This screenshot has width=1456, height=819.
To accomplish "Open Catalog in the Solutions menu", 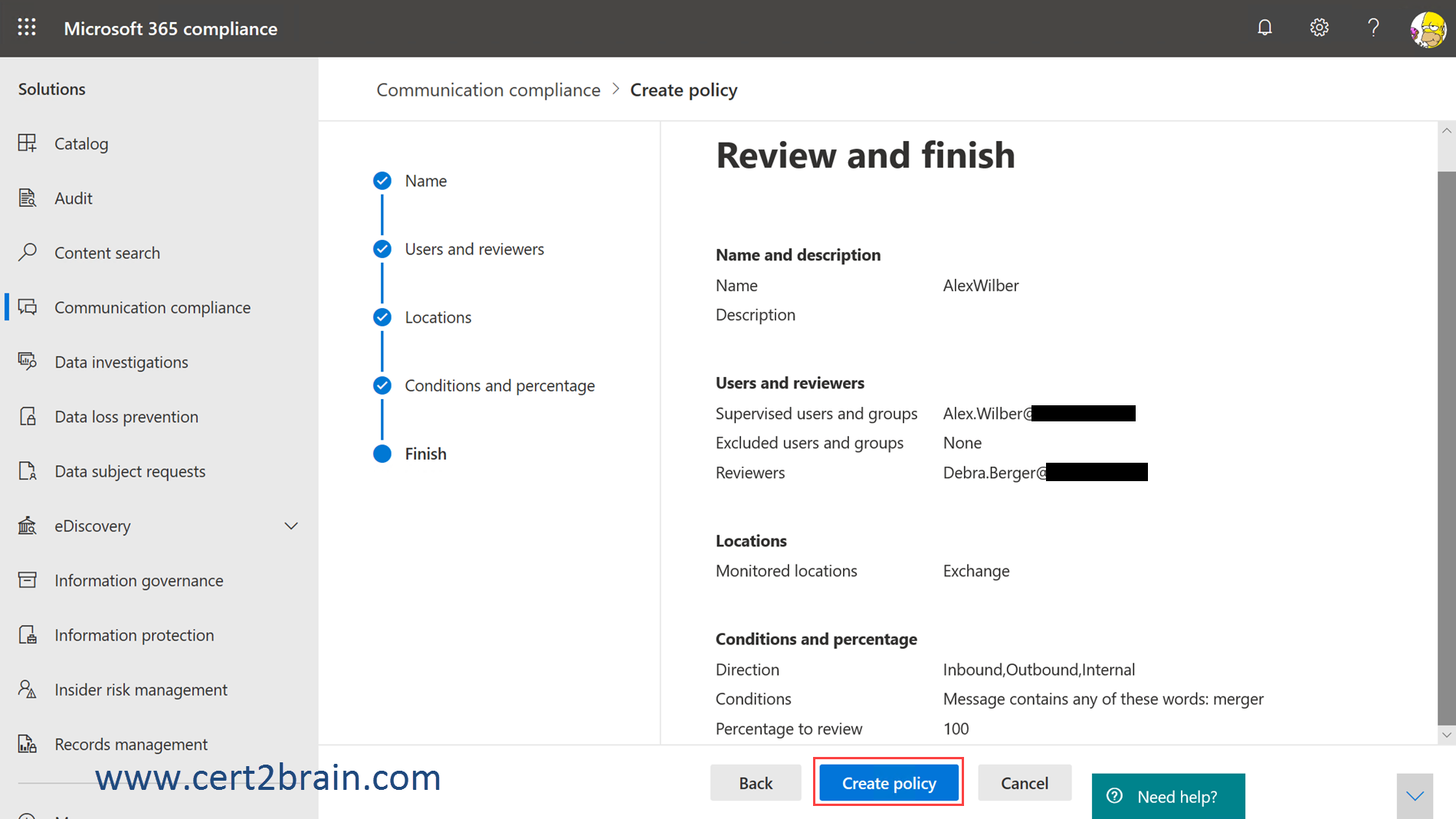I will tap(81, 143).
